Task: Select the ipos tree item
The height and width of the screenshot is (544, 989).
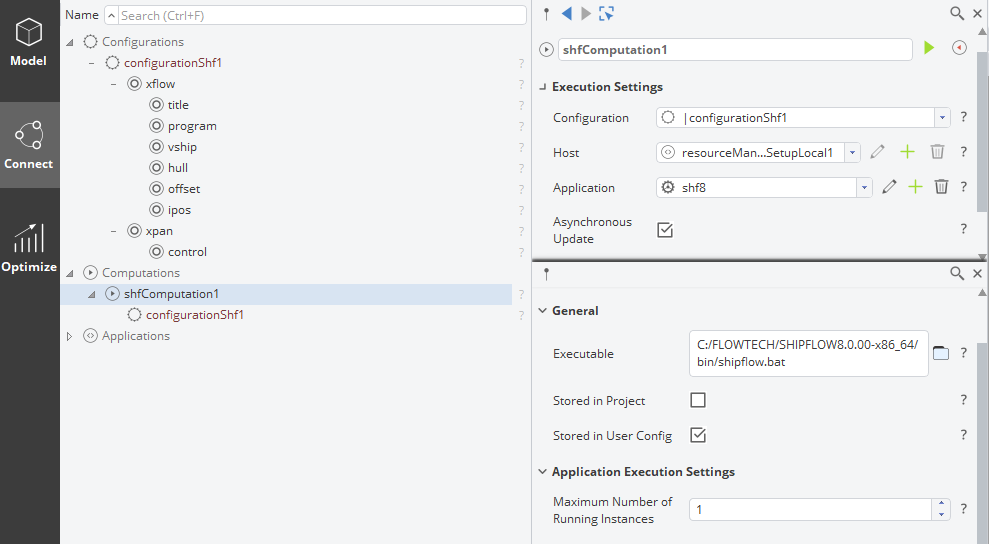Action: click(179, 210)
